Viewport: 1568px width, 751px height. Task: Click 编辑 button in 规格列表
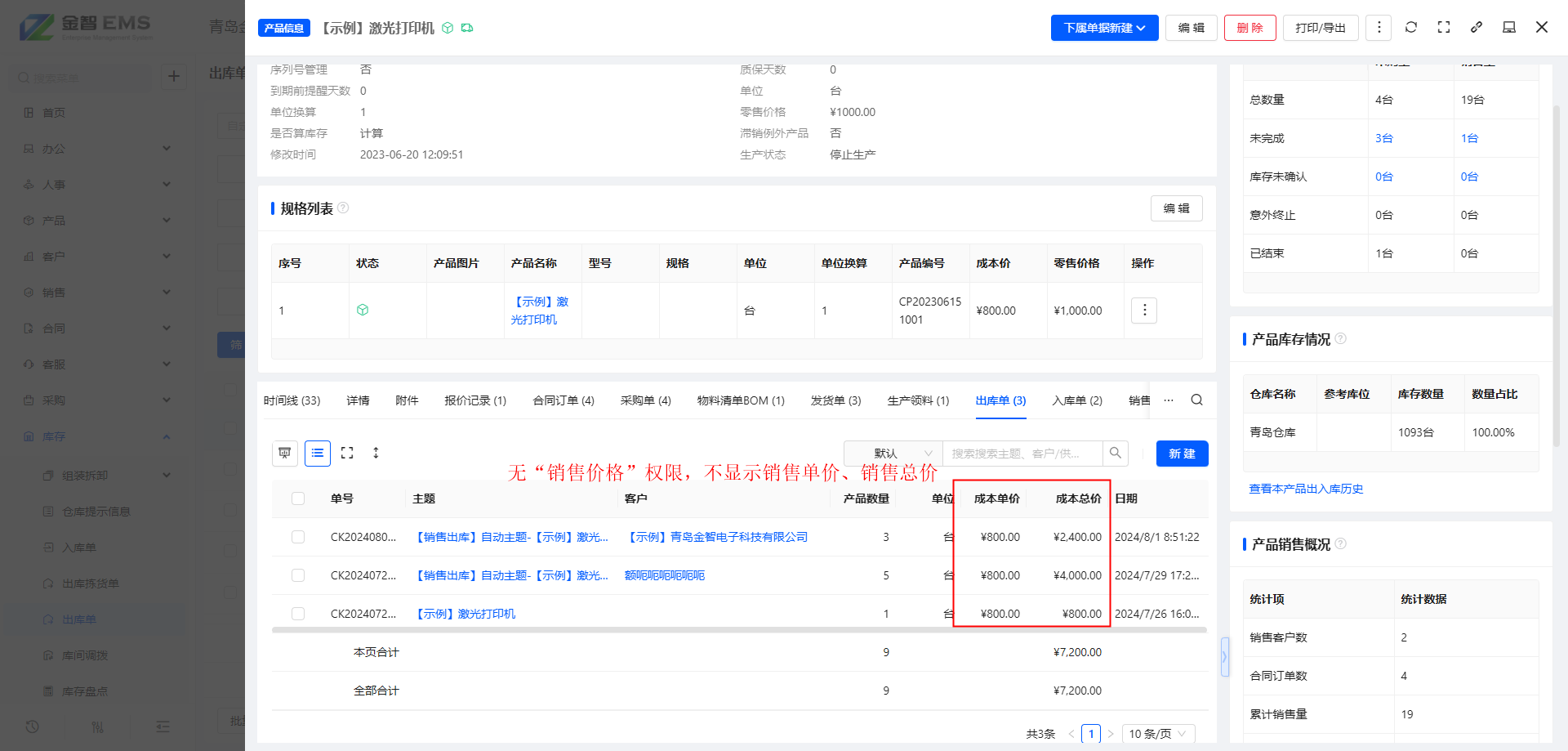click(x=1176, y=208)
